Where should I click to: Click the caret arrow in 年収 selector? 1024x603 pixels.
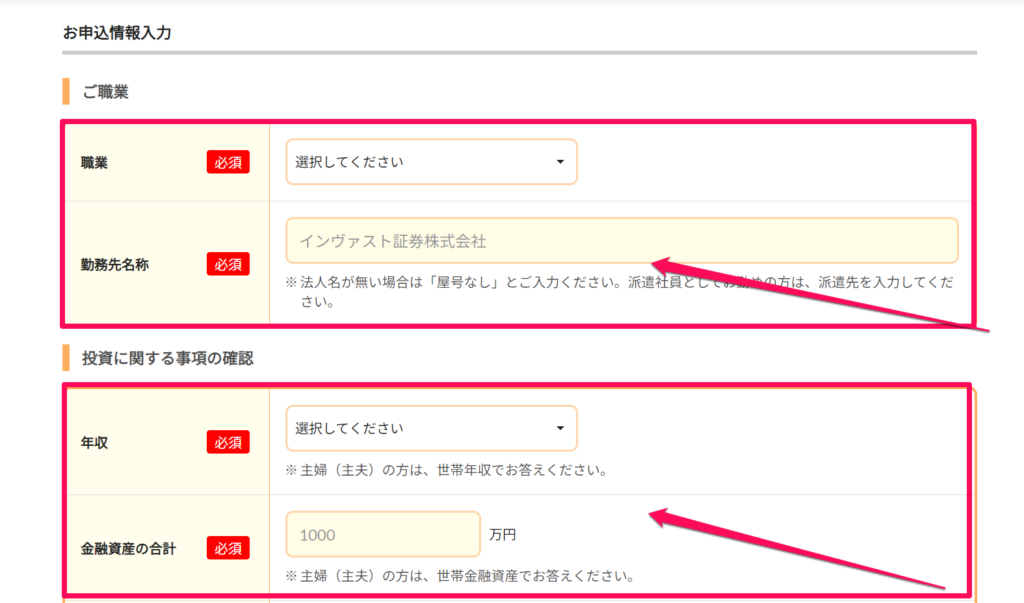(560, 429)
